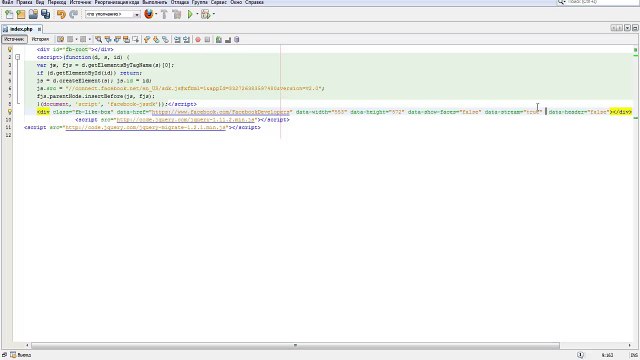Click the Save All icon
Screen dimensions: 640x360
45,15
